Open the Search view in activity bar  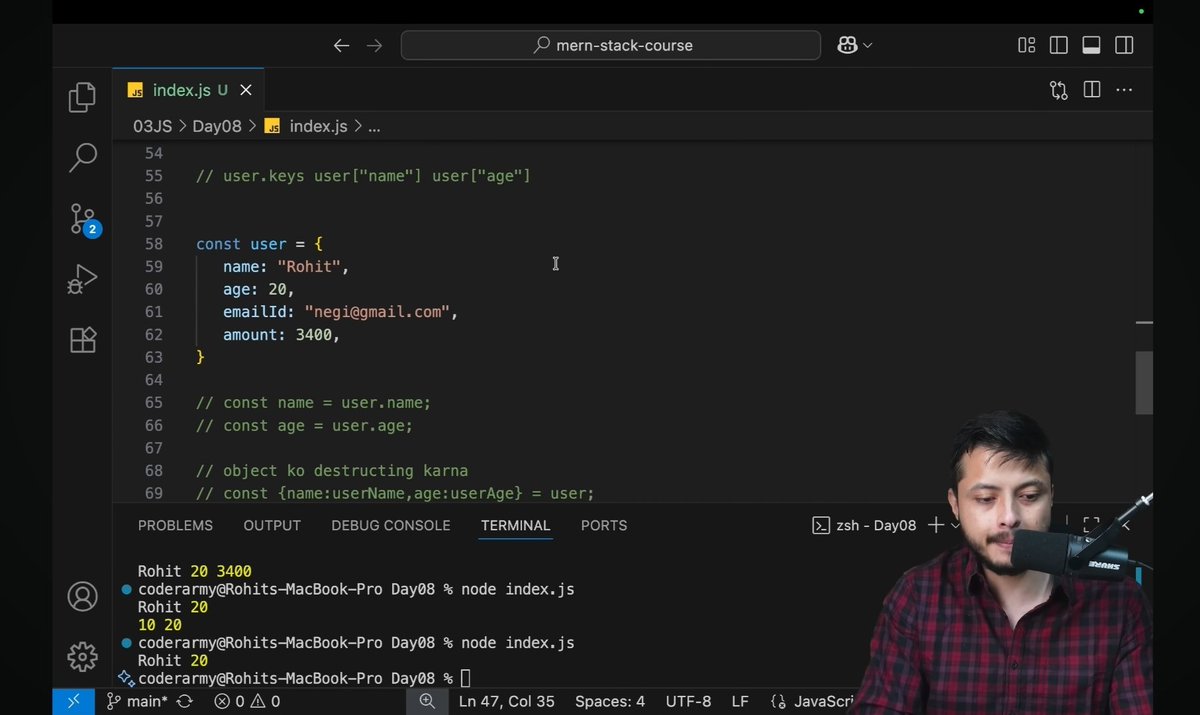tap(82, 157)
